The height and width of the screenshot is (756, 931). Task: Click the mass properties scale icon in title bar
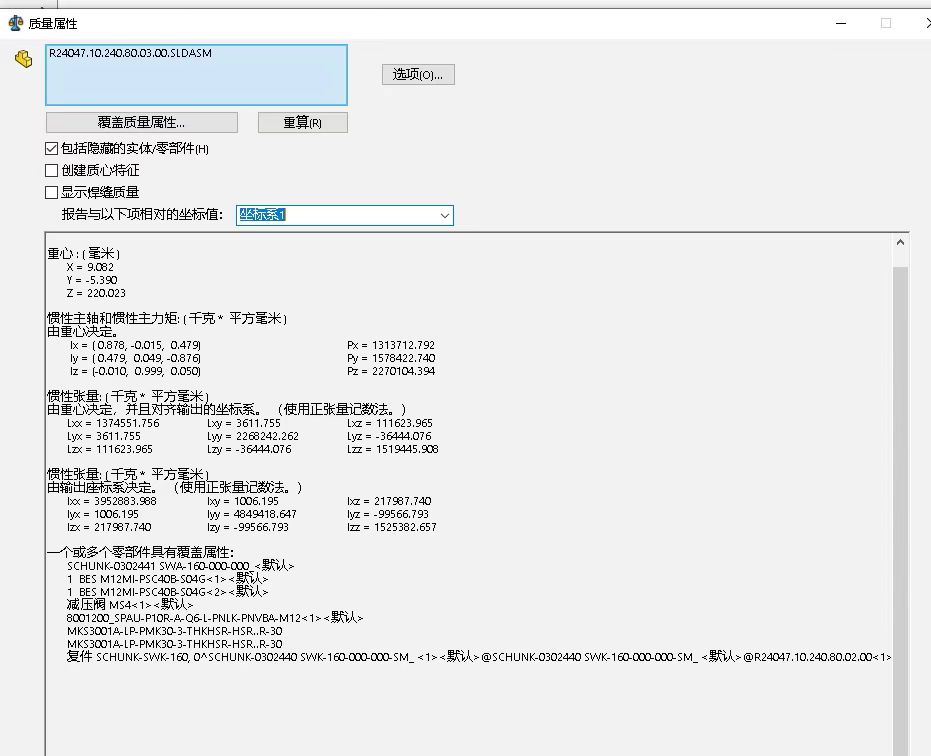(x=15, y=23)
